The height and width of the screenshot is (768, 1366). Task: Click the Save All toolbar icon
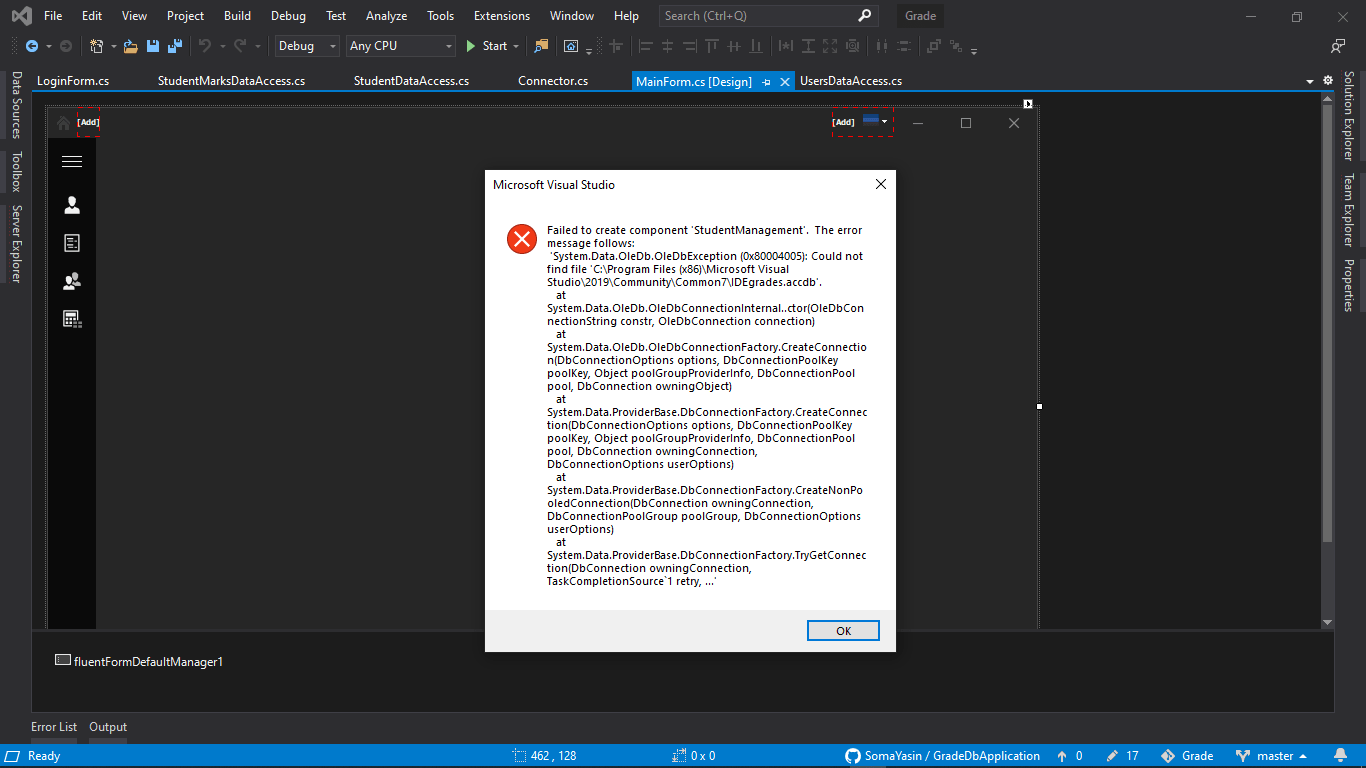coord(175,46)
